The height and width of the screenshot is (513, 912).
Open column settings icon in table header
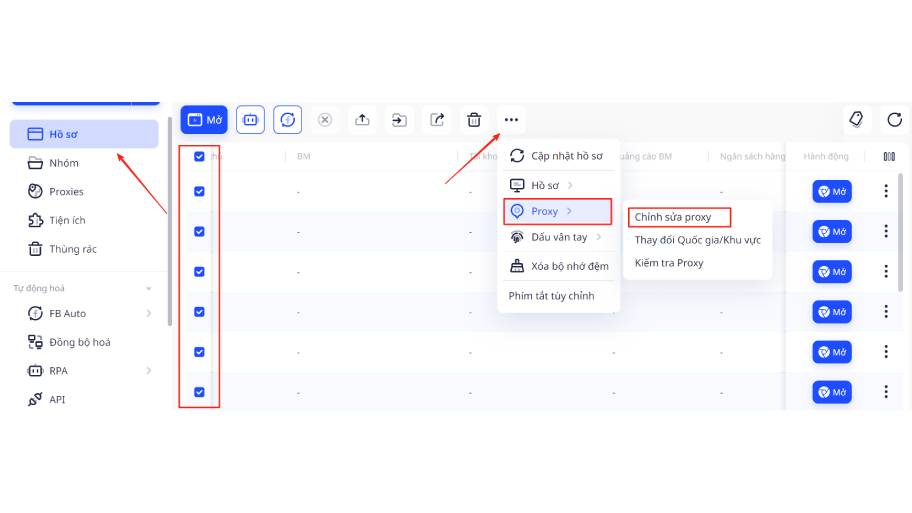tap(889, 156)
